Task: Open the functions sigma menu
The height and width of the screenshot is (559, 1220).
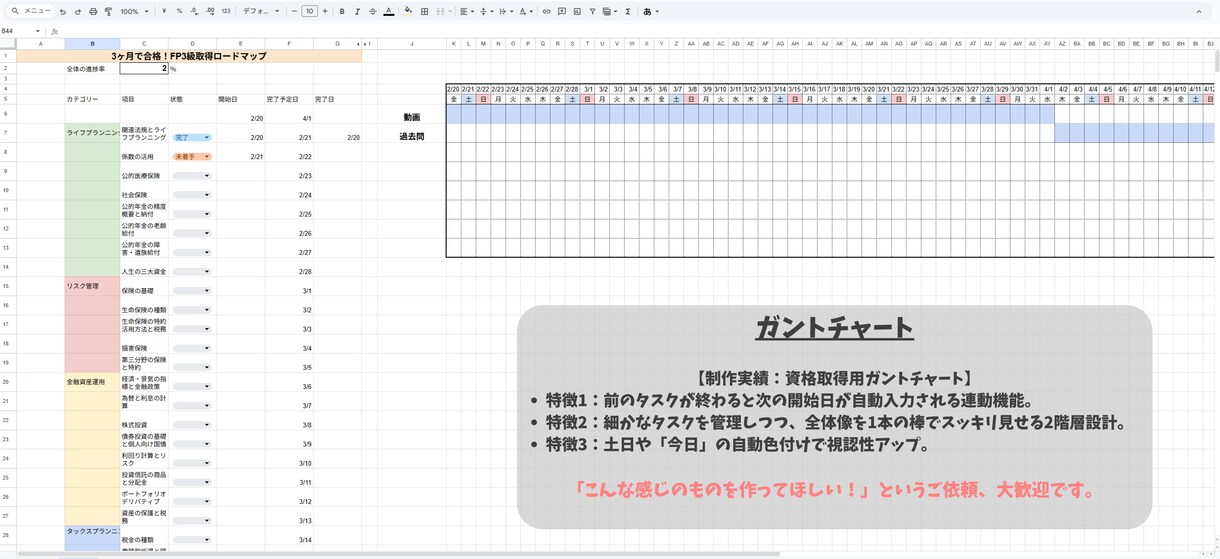Action: [x=628, y=11]
